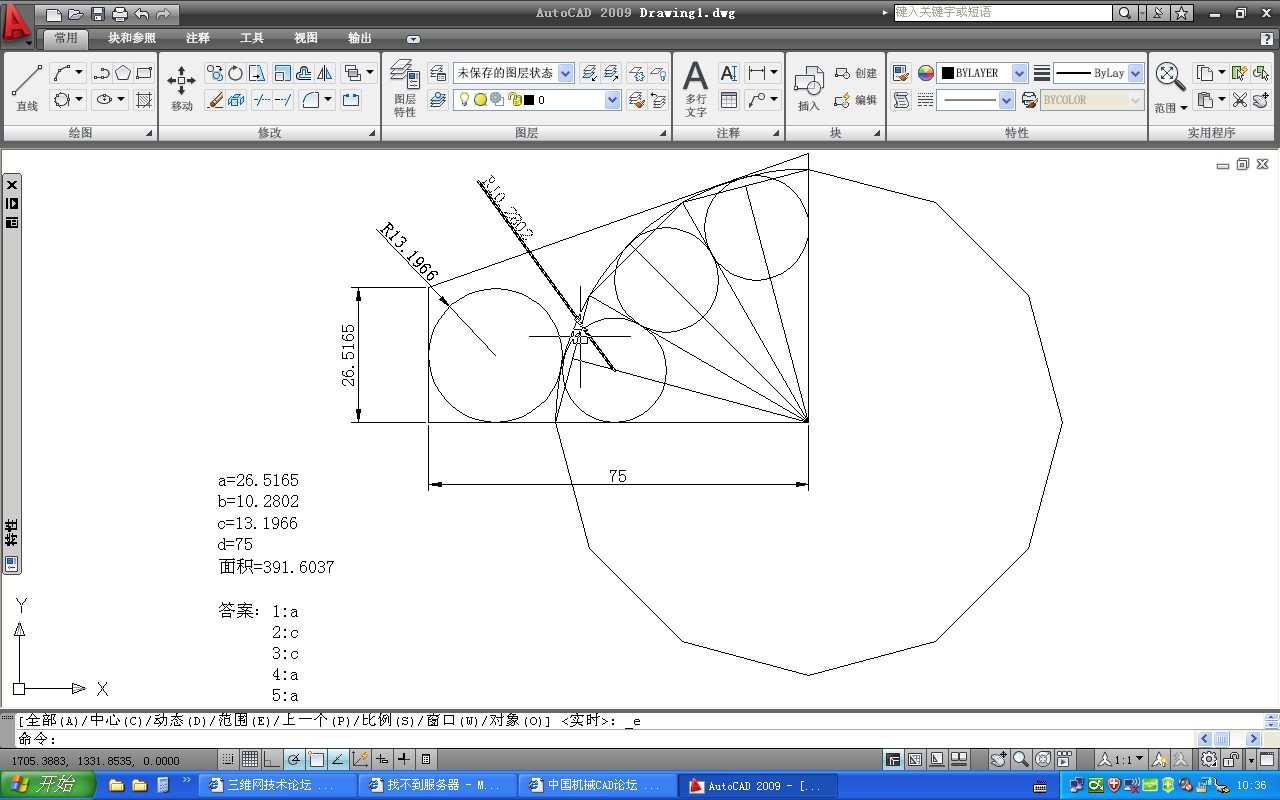Click the Save icon in quick access toolbar
This screenshot has width=1280, height=800.
(x=98, y=14)
